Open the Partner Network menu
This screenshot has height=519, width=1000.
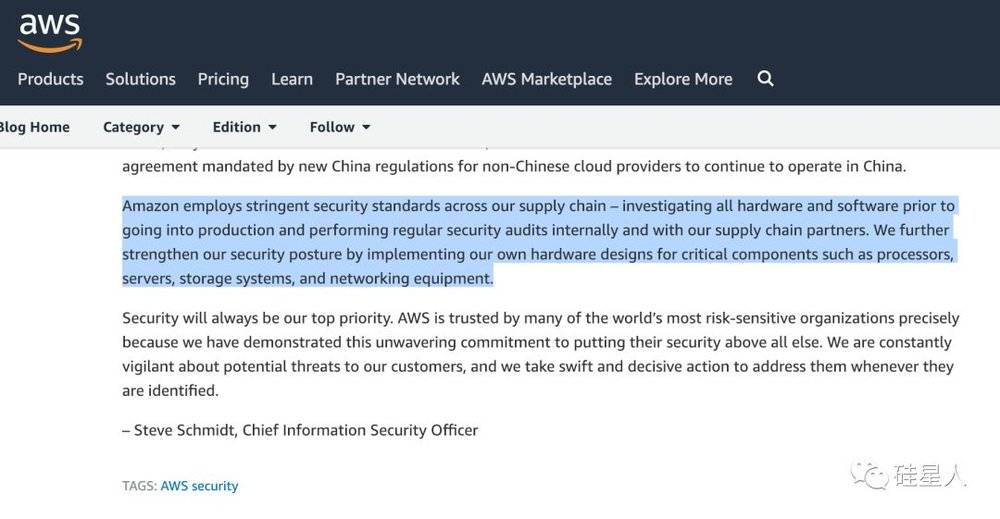tap(397, 79)
